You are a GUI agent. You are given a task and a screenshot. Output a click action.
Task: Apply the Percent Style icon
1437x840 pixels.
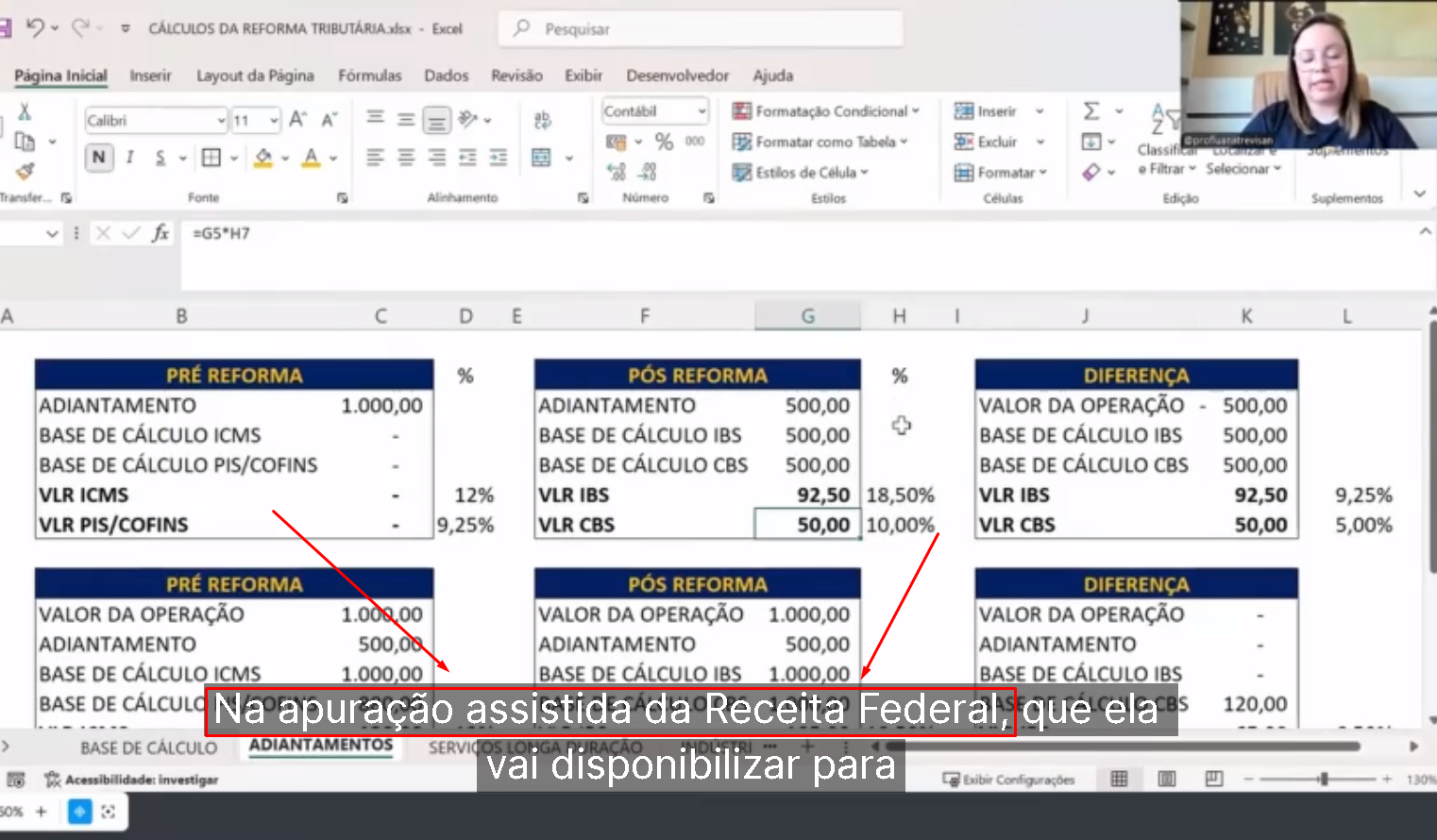click(665, 142)
